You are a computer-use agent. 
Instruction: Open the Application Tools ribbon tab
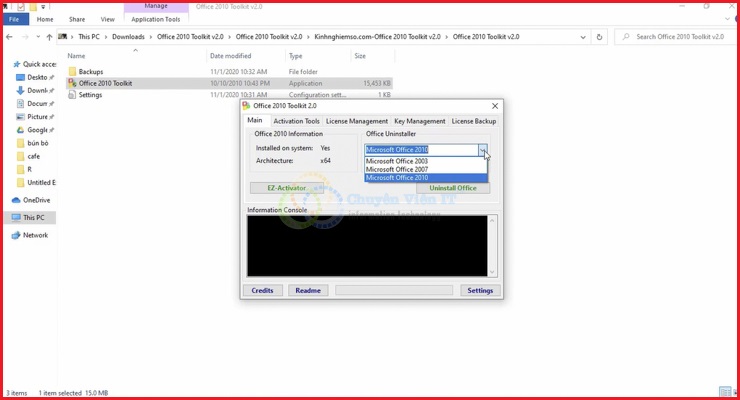pyautogui.click(x=156, y=19)
